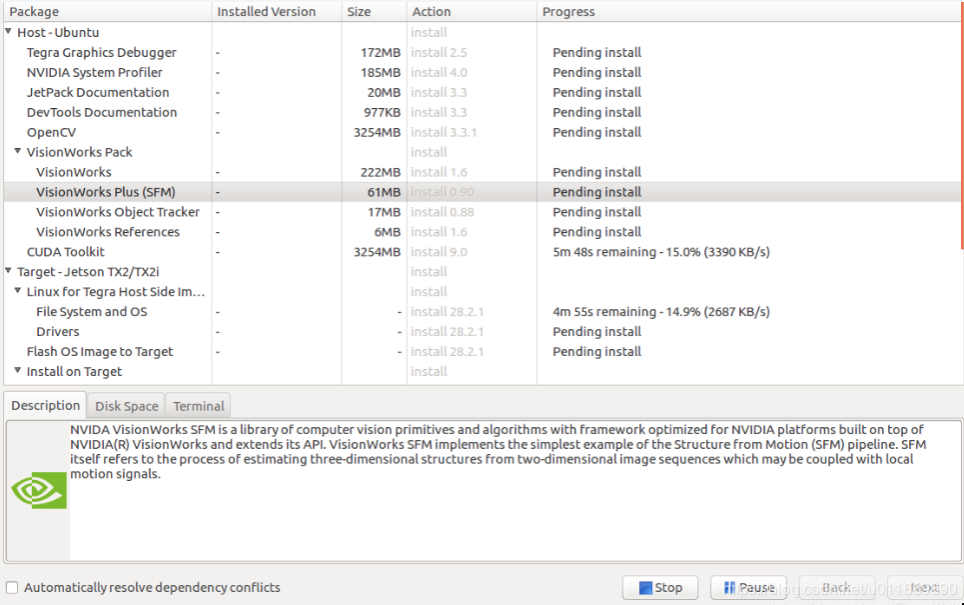The width and height of the screenshot is (964, 605).
Task: Click Pending install status for Drivers
Action: tap(597, 332)
